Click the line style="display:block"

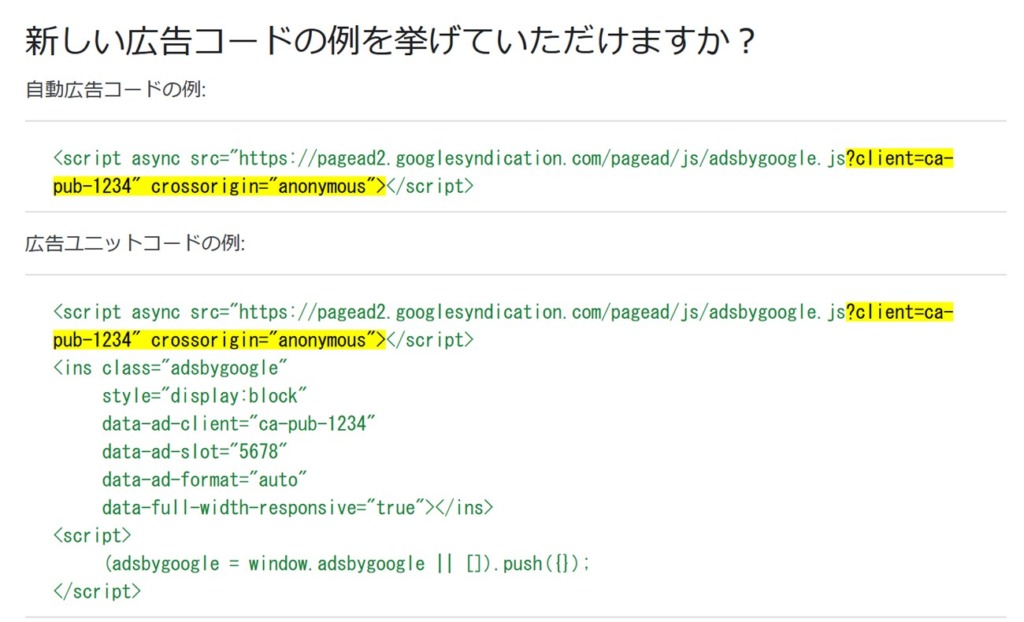tap(204, 396)
